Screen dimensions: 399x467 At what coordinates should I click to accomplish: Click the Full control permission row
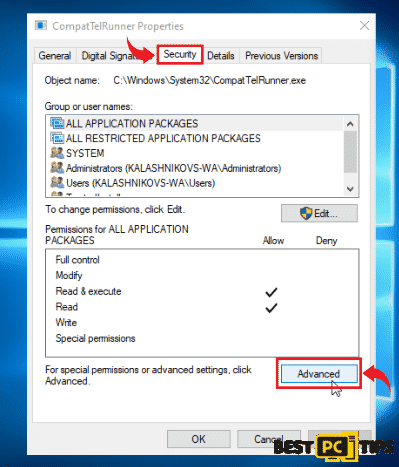point(202,260)
